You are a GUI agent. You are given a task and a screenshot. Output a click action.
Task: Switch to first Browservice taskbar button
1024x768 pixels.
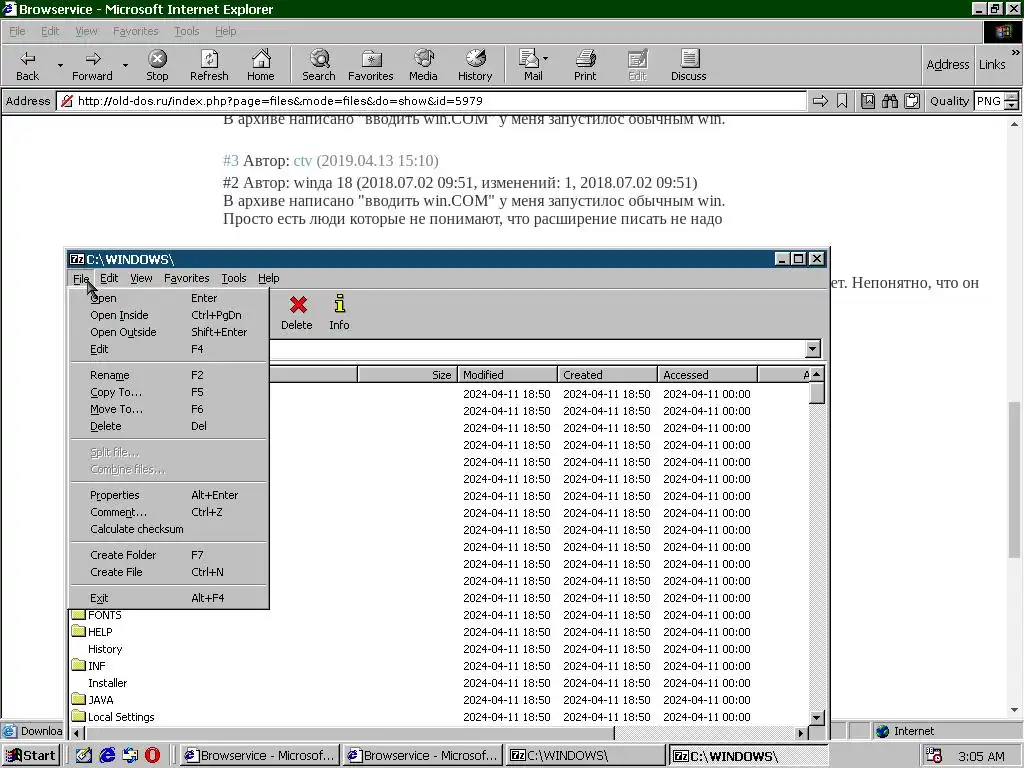pos(261,756)
